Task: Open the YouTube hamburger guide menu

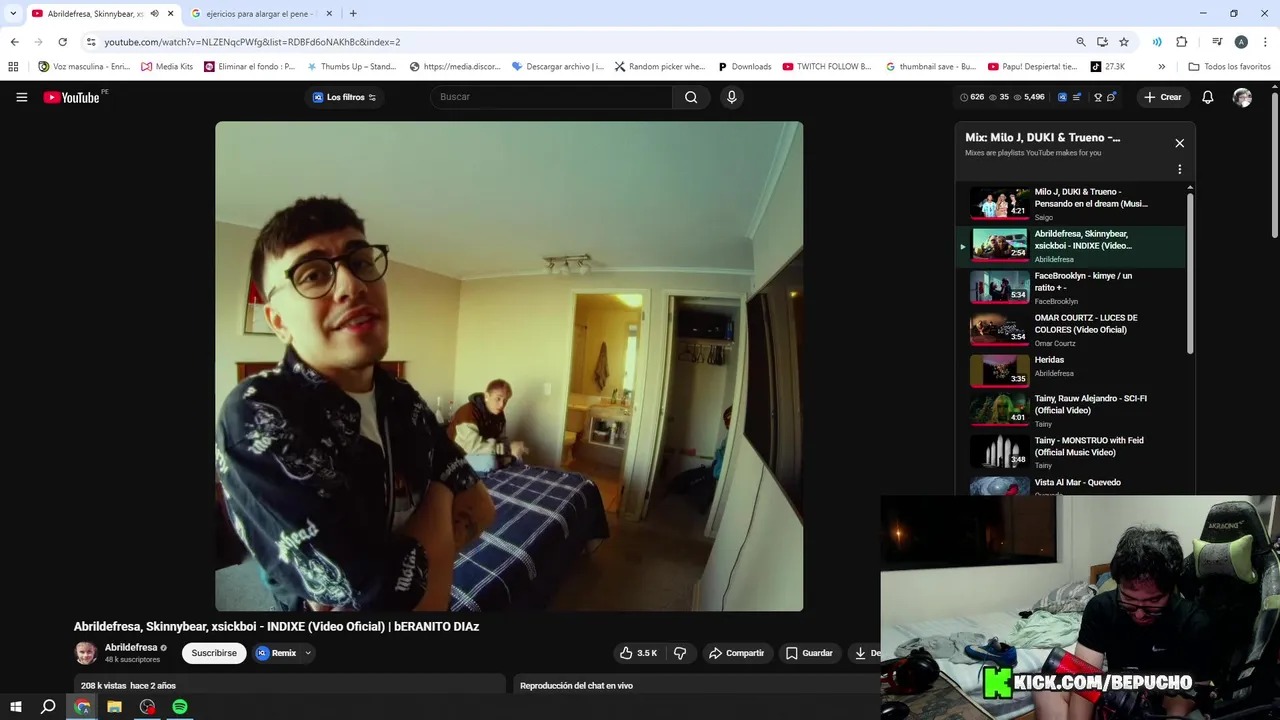Action: 21,97
